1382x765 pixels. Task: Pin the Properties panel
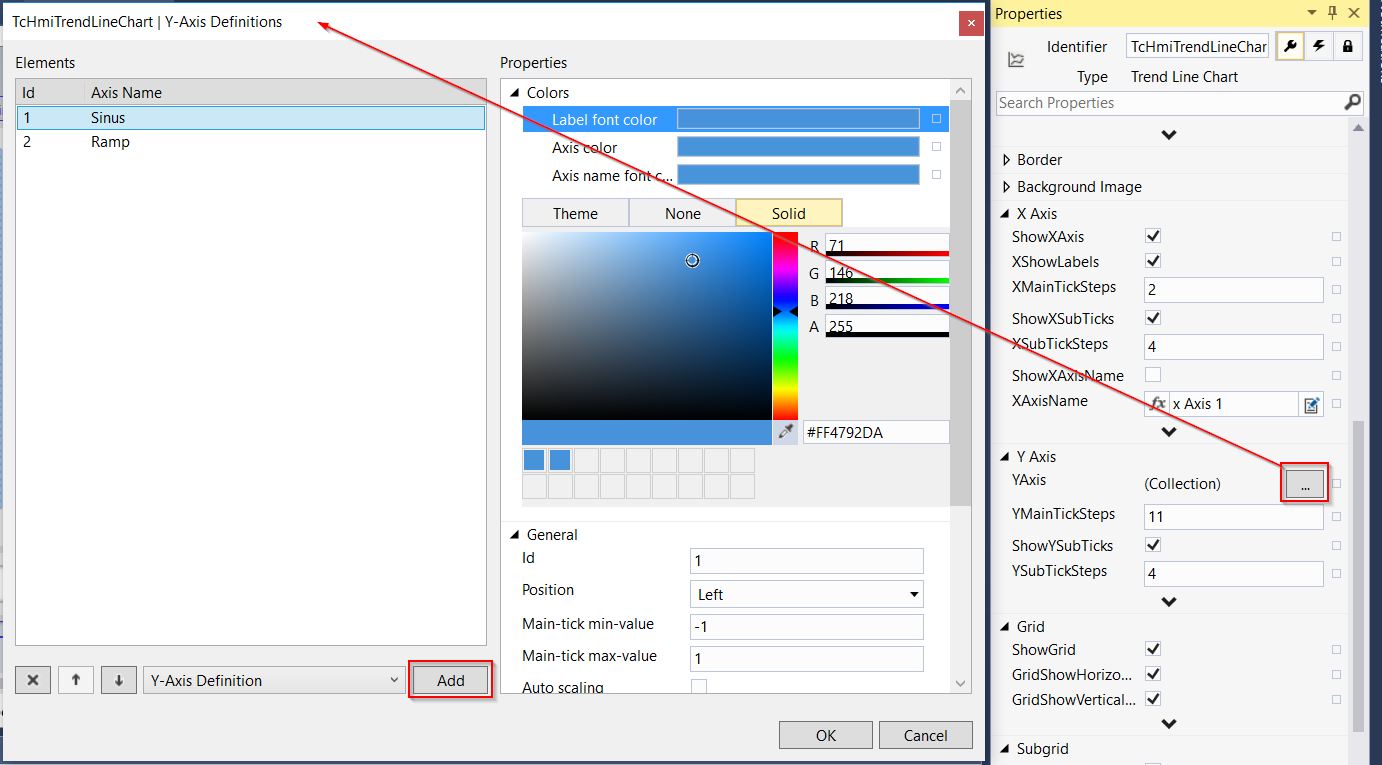click(1332, 13)
